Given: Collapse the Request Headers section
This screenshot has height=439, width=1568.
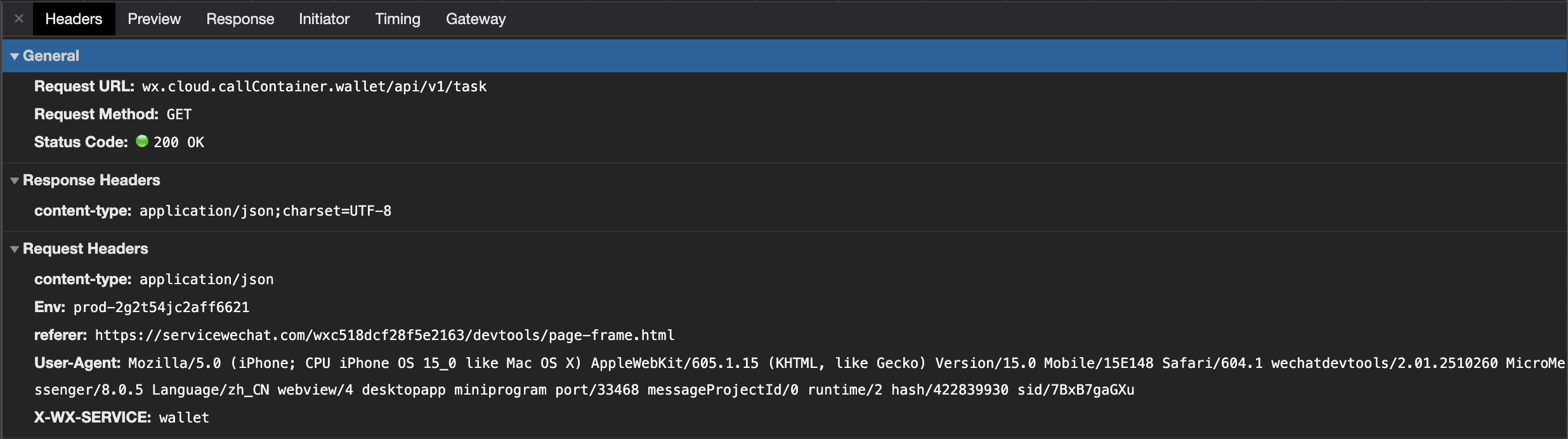Looking at the screenshot, I should click(x=15, y=249).
